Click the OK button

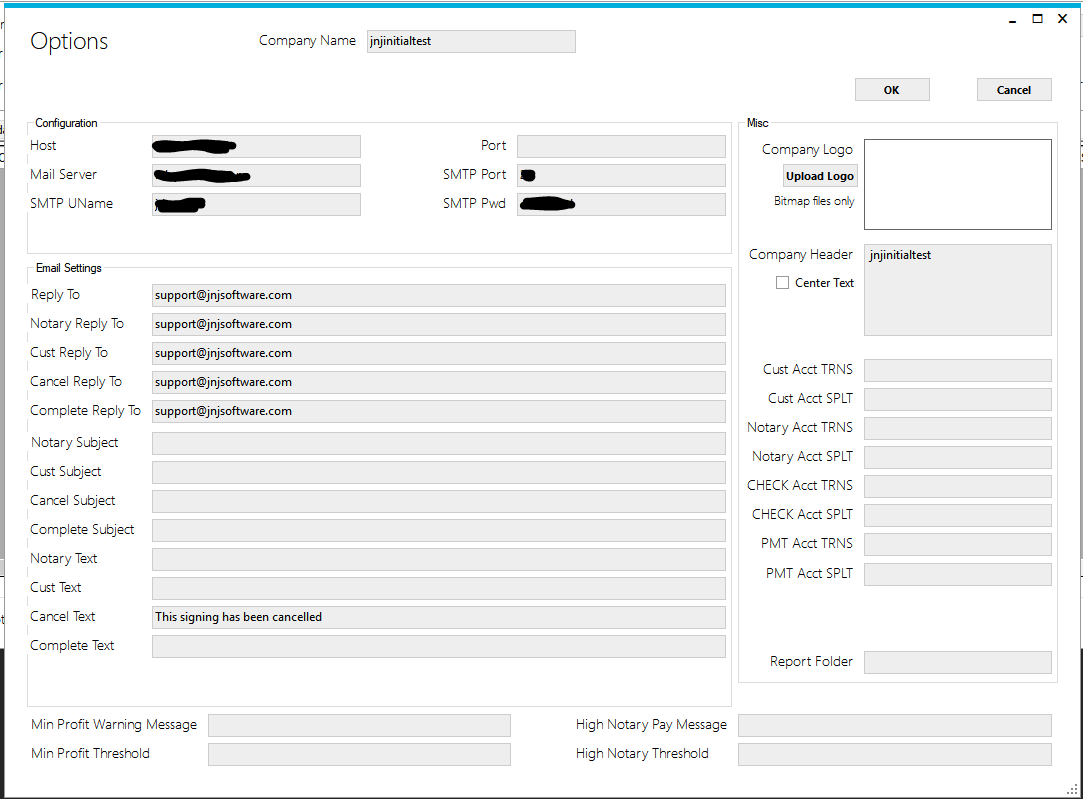[891, 90]
